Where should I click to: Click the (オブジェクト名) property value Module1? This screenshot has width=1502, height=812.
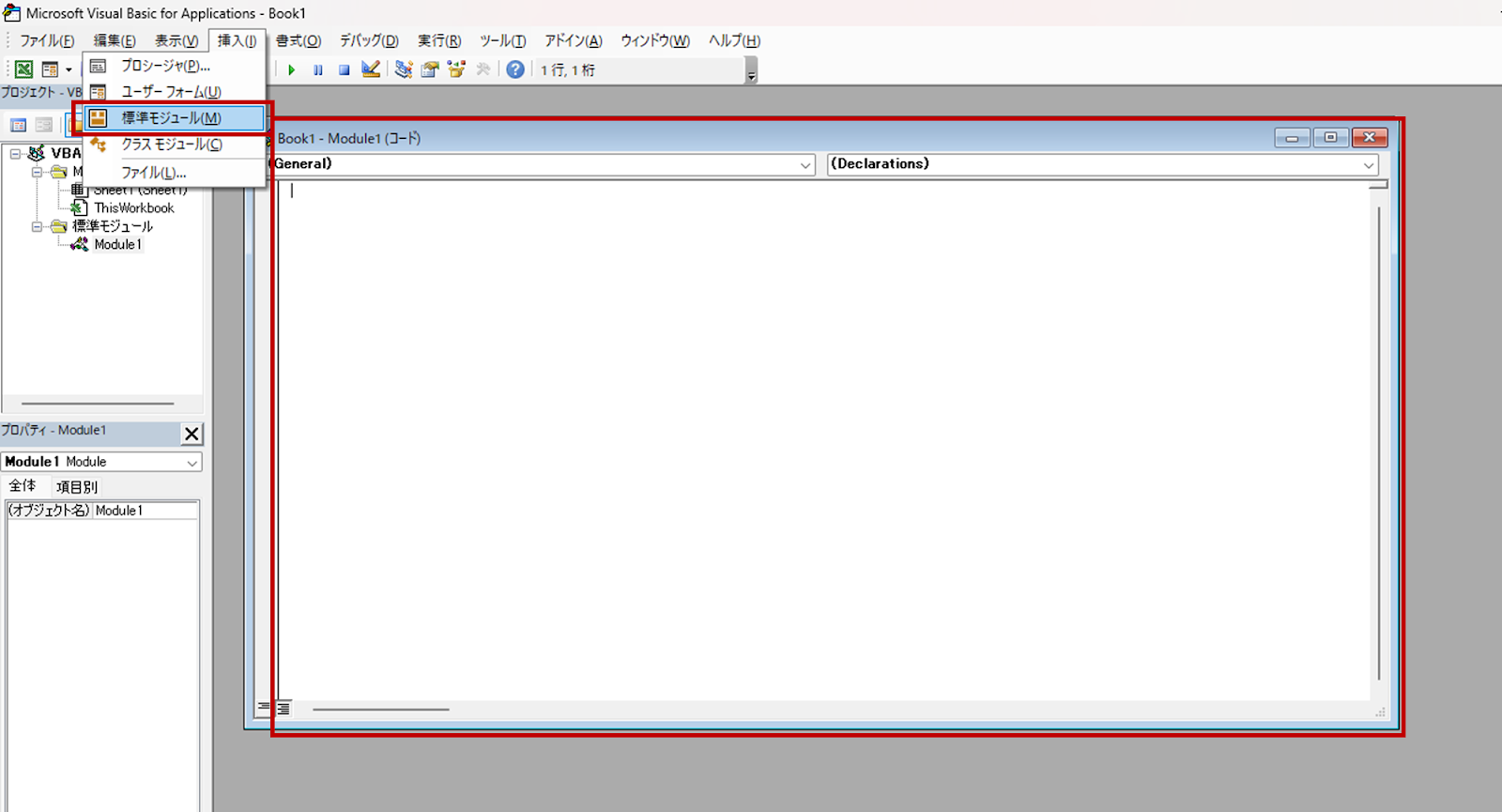[x=146, y=511]
